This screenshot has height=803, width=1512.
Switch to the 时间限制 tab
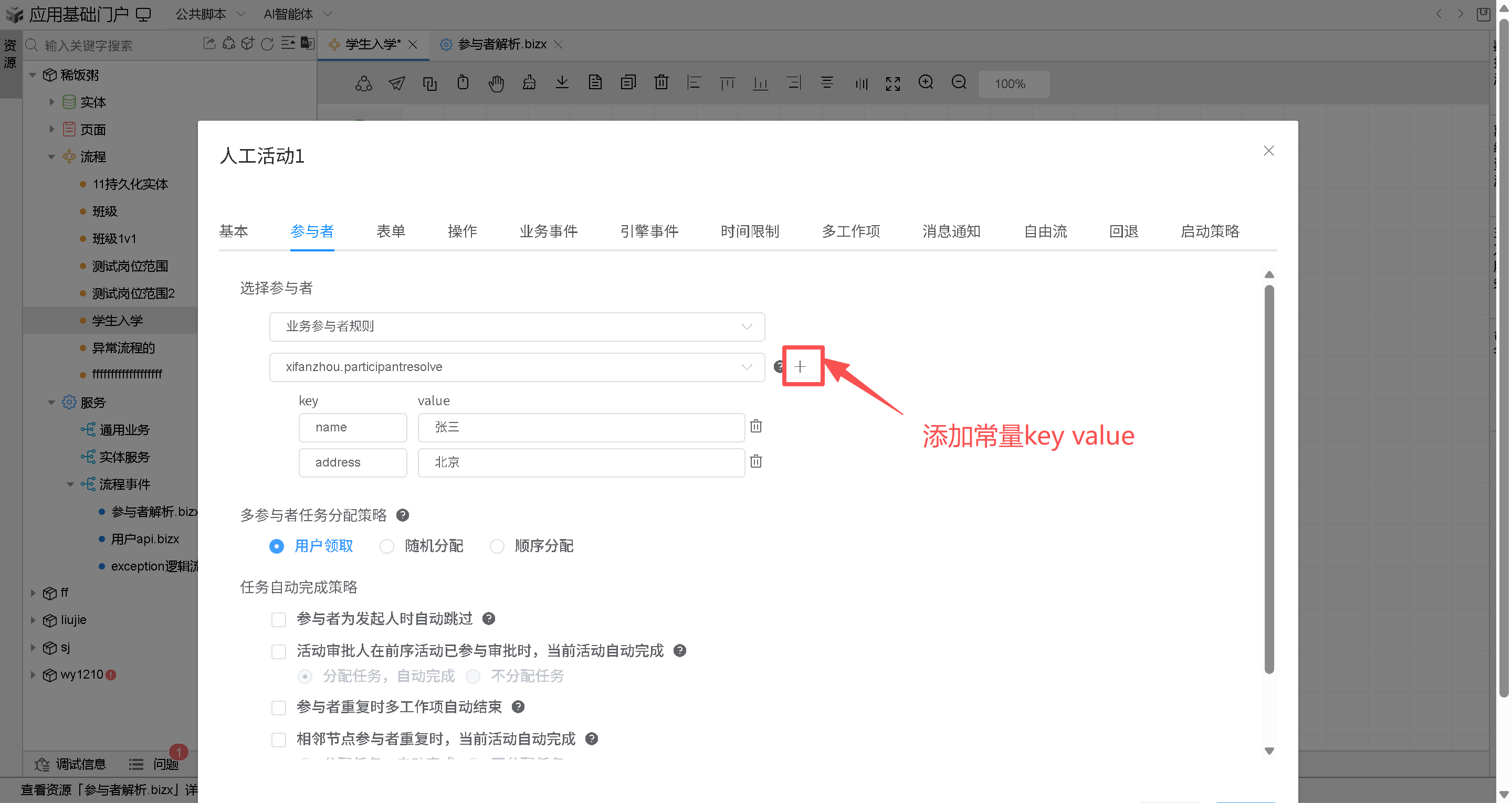[750, 231]
